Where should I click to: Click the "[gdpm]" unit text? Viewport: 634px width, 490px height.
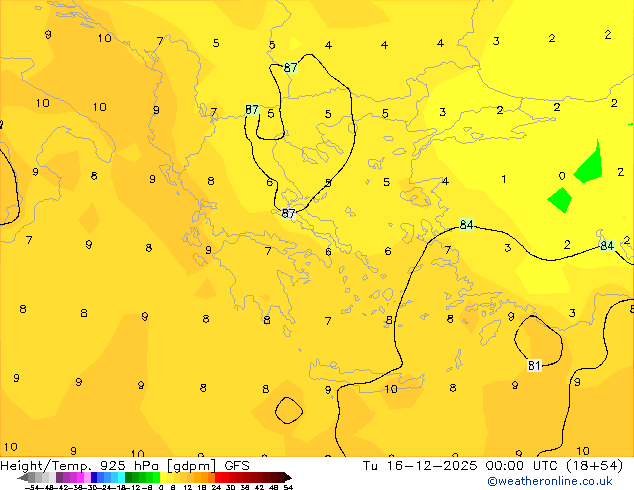[x=192, y=466]
